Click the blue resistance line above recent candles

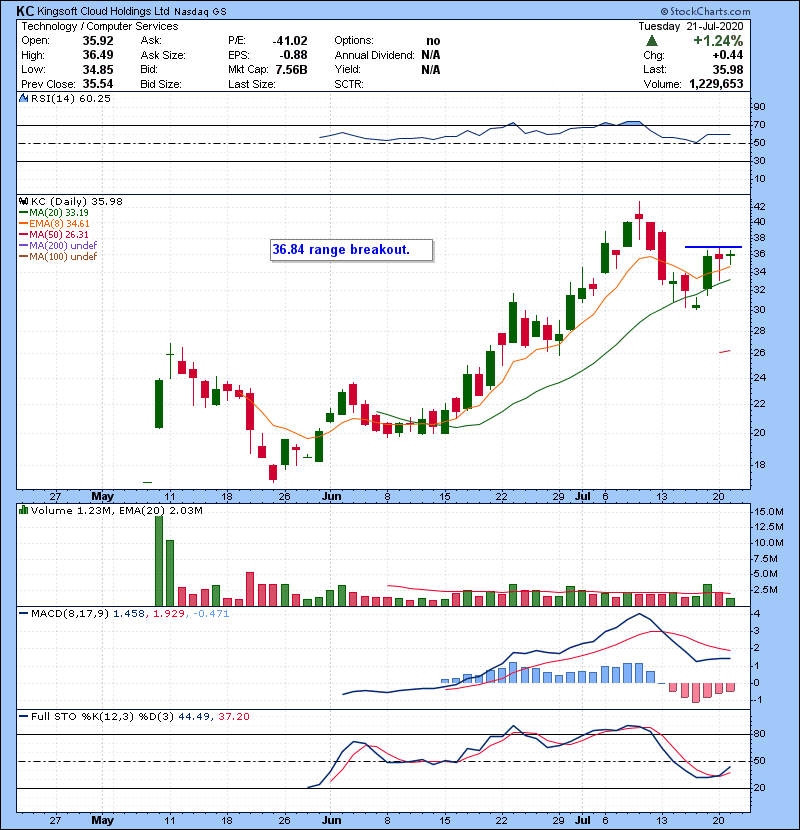[713, 247]
